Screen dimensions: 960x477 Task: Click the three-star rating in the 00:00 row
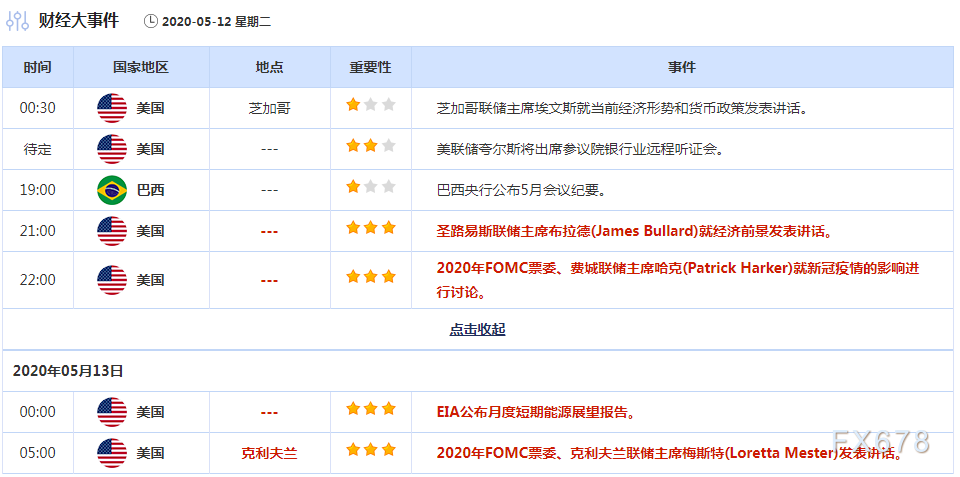point(370,408)
